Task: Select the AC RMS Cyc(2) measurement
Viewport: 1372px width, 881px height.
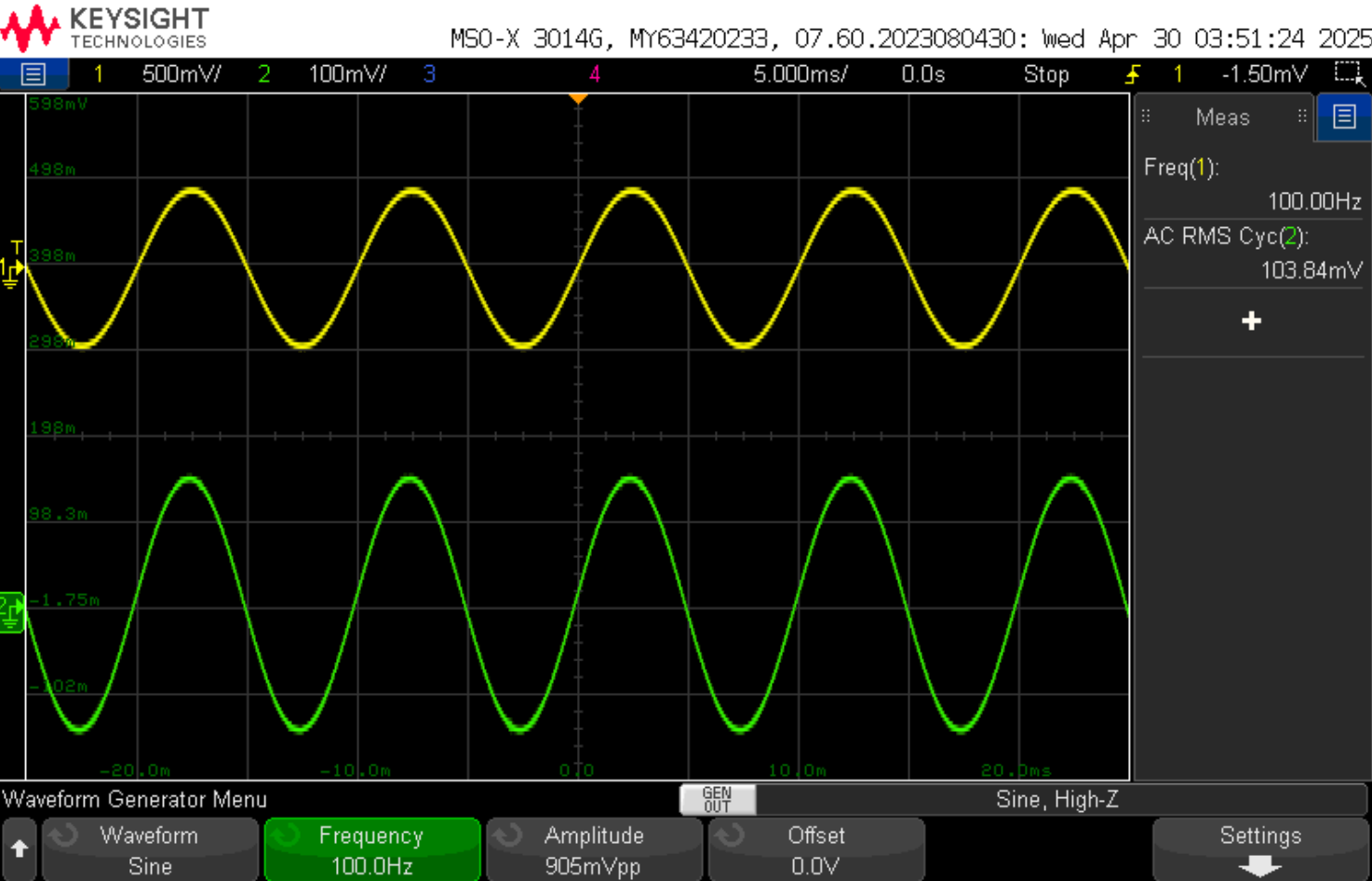Action: (x=1253, y=253)
